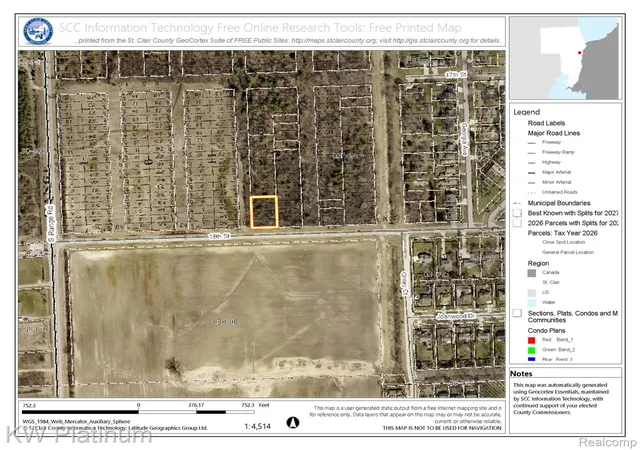Click the Sections, Plats, Condos box symbol
This screenshot has width=640, height=450.
coord(518,313)
